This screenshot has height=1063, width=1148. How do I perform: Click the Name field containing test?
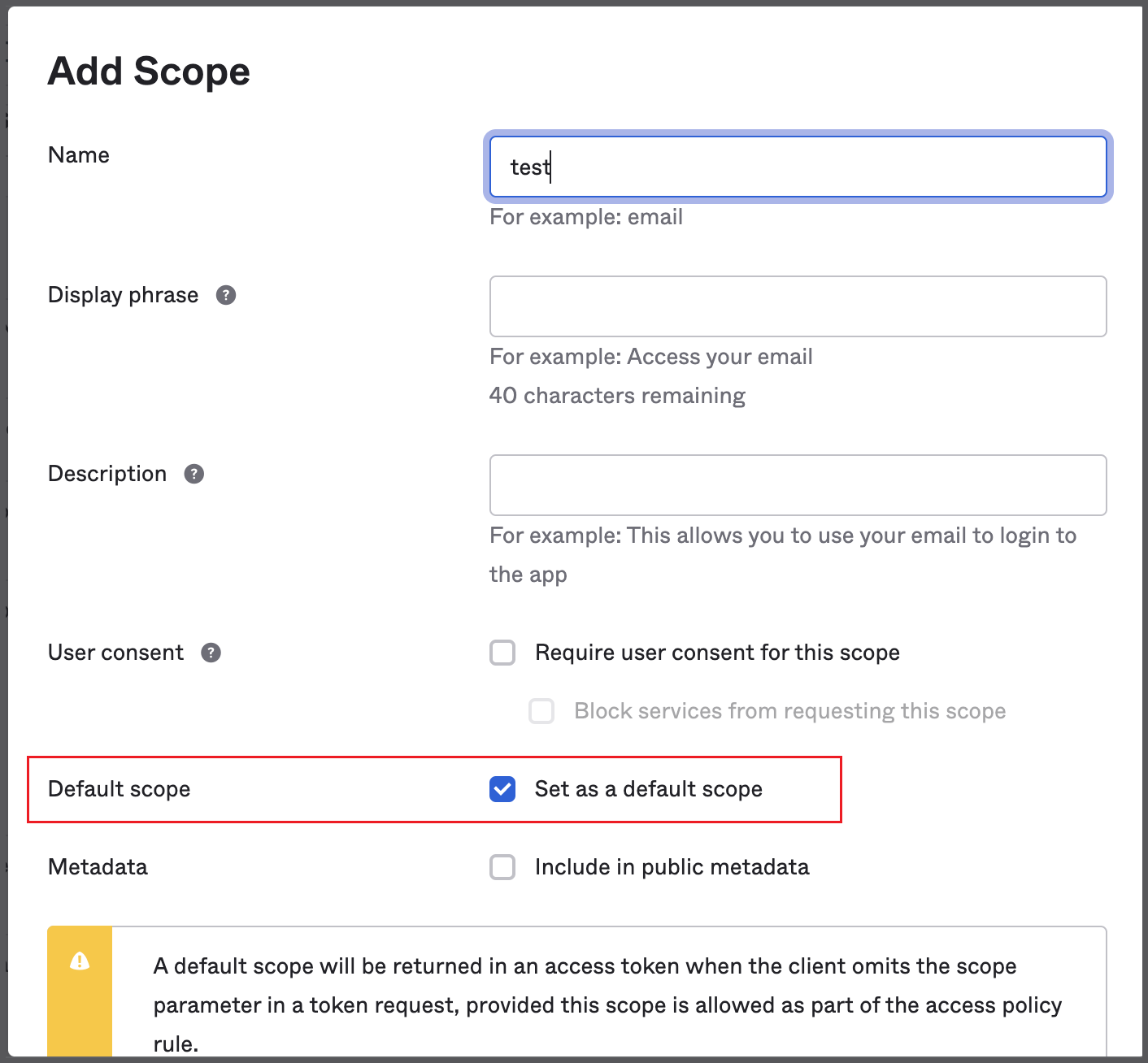(797, 167)
